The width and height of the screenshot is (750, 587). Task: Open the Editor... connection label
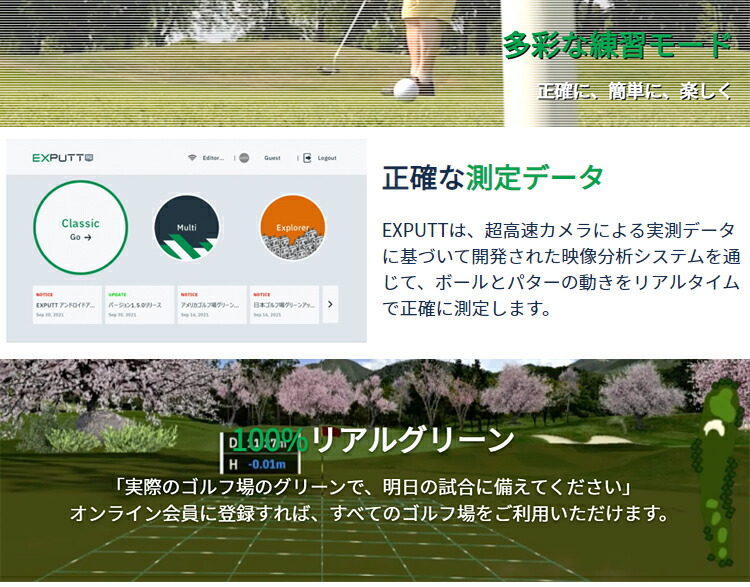(x=213, y=158)
